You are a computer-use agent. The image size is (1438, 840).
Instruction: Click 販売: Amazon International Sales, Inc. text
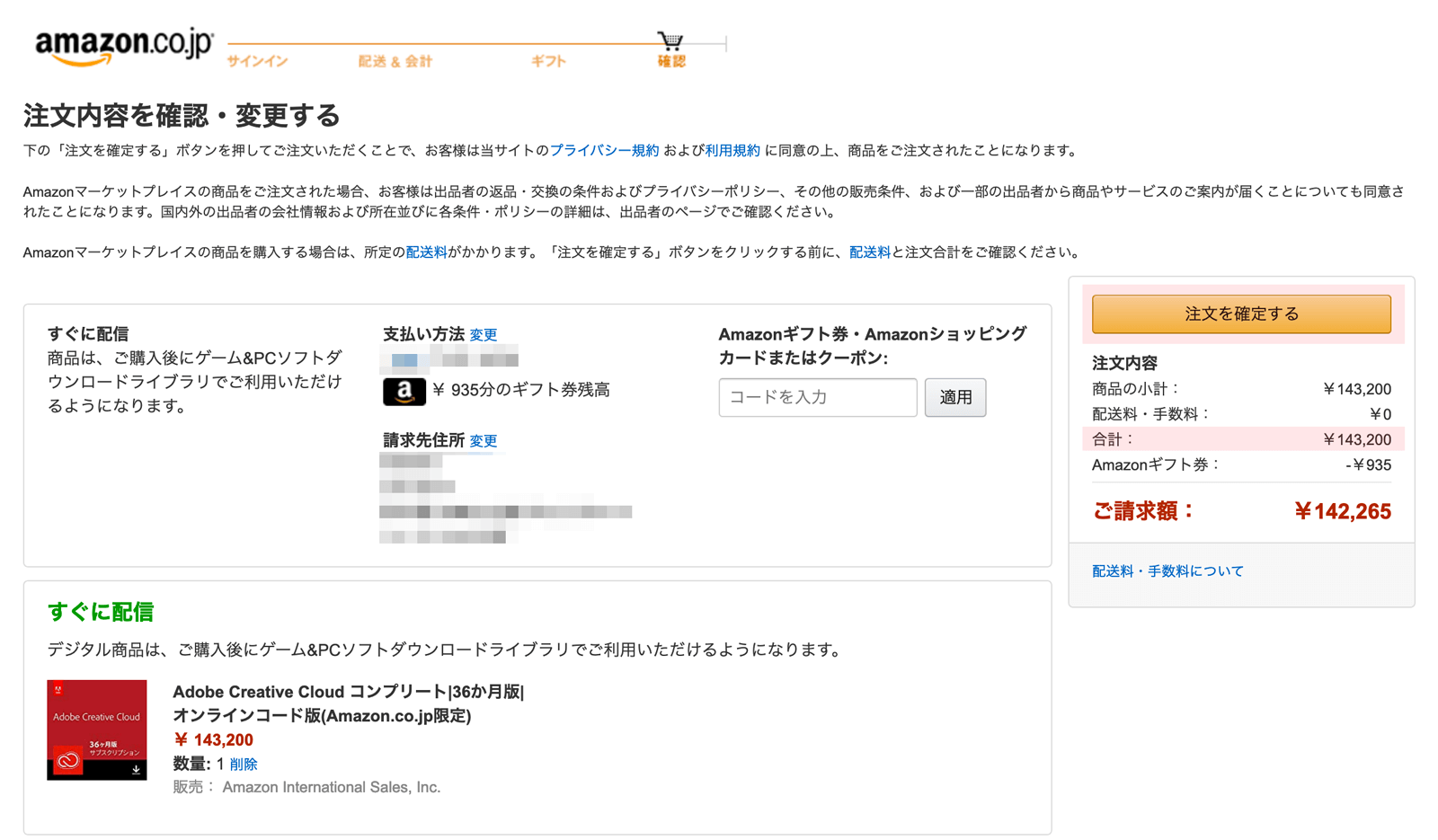(306, 788)
